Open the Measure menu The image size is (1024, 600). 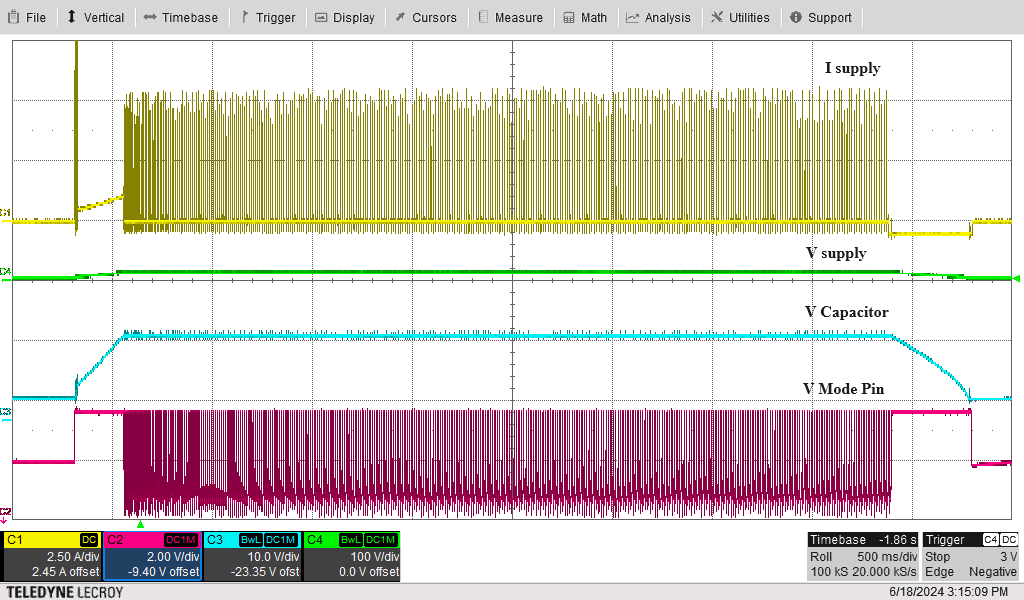click(x=511, y=17)
